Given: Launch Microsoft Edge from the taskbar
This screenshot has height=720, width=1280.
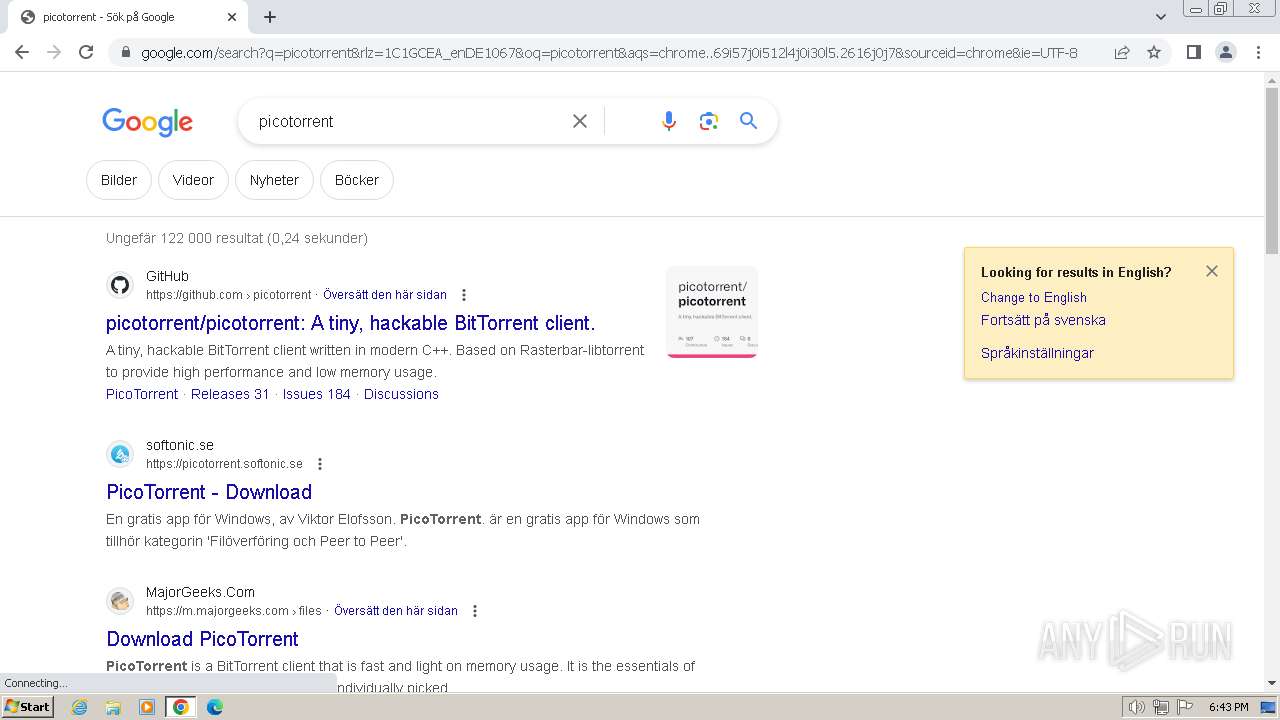Looking at the screenshot, I should pos(215,707).
